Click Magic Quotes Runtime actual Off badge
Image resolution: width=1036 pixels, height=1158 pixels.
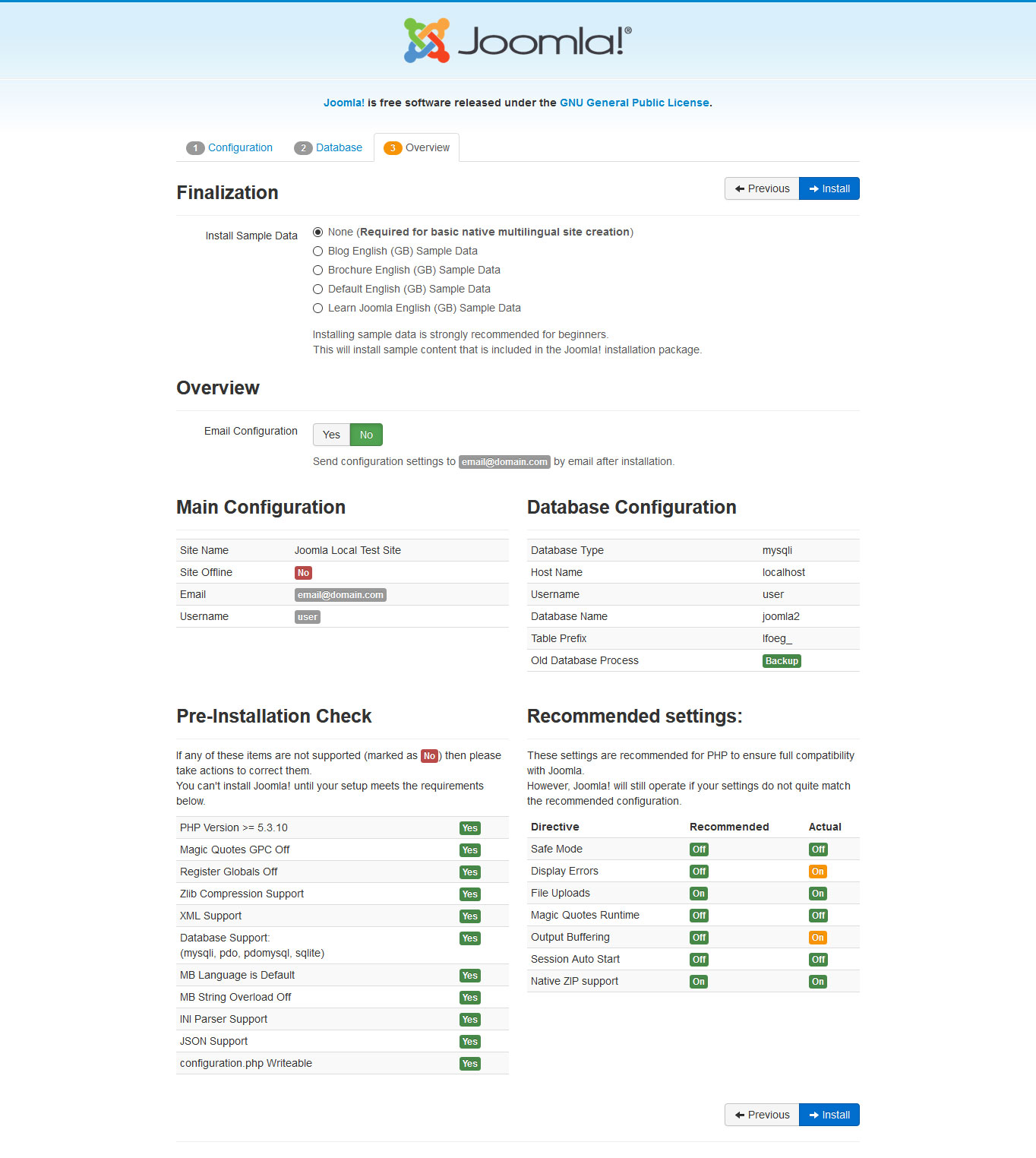818,916
